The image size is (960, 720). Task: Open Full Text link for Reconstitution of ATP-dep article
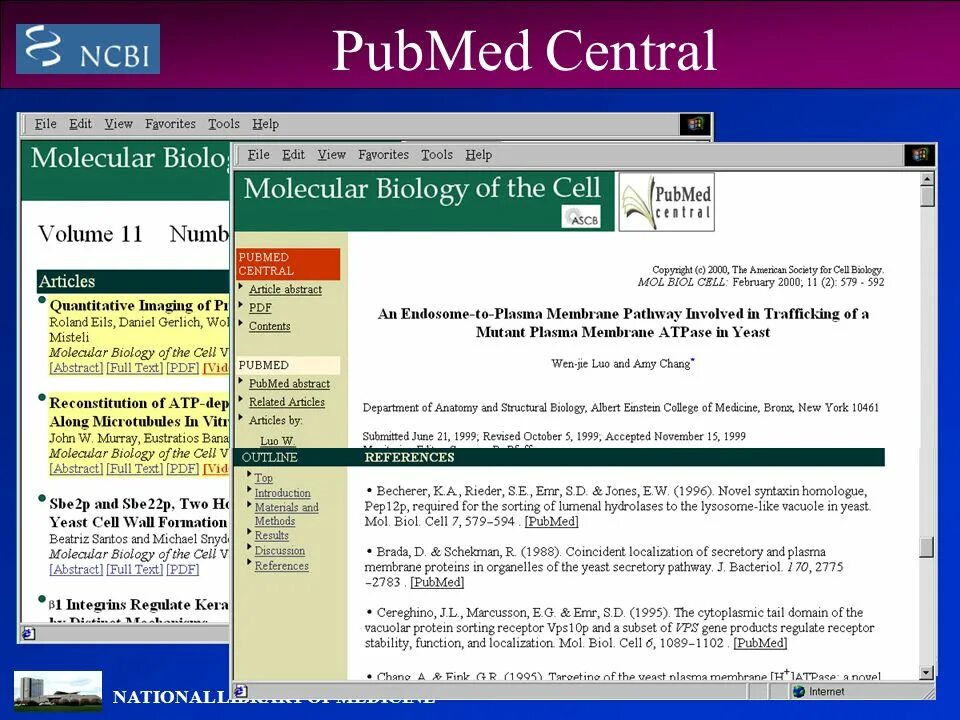click(x=134, y=468)
